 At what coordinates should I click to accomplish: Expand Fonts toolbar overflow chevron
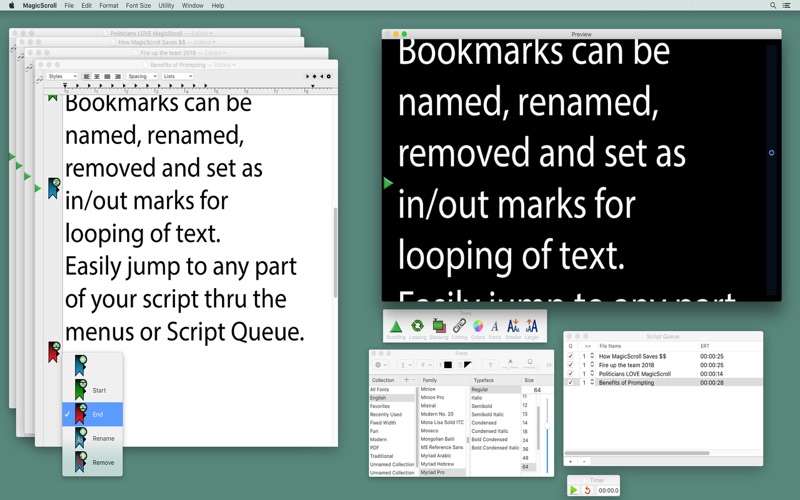[549, 365]
